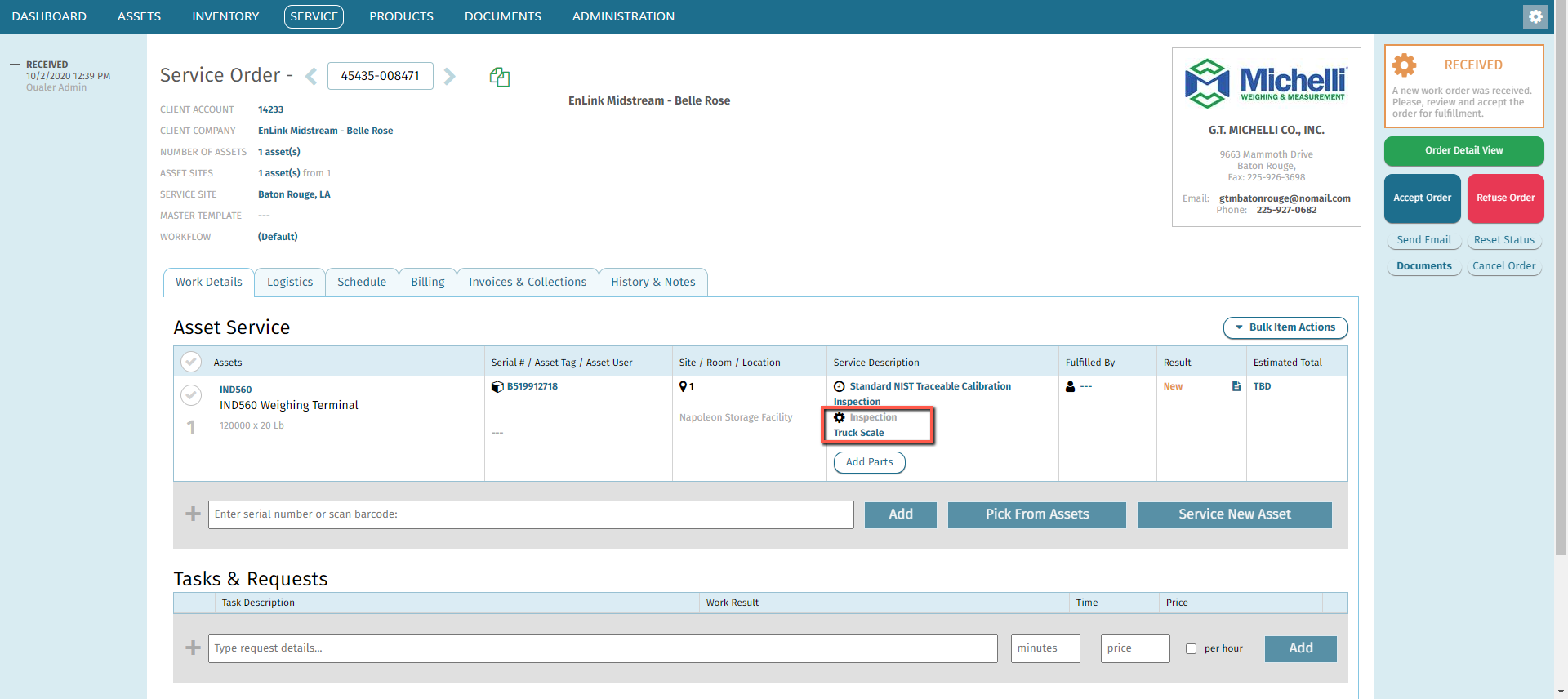
Task: Click the Michelli company logo
Action: coord(1266,83)
